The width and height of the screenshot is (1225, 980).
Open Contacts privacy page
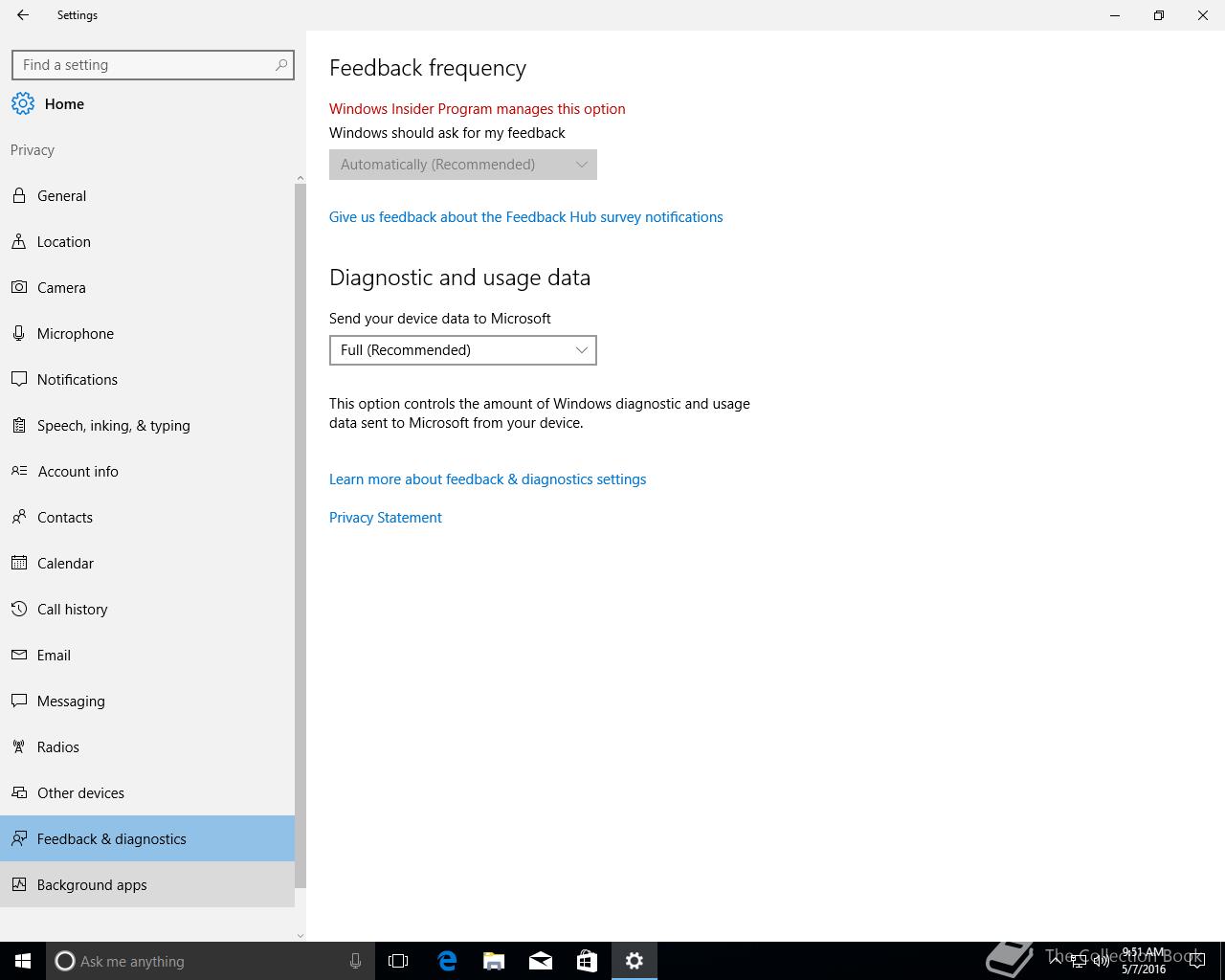[x=147, y=517]
